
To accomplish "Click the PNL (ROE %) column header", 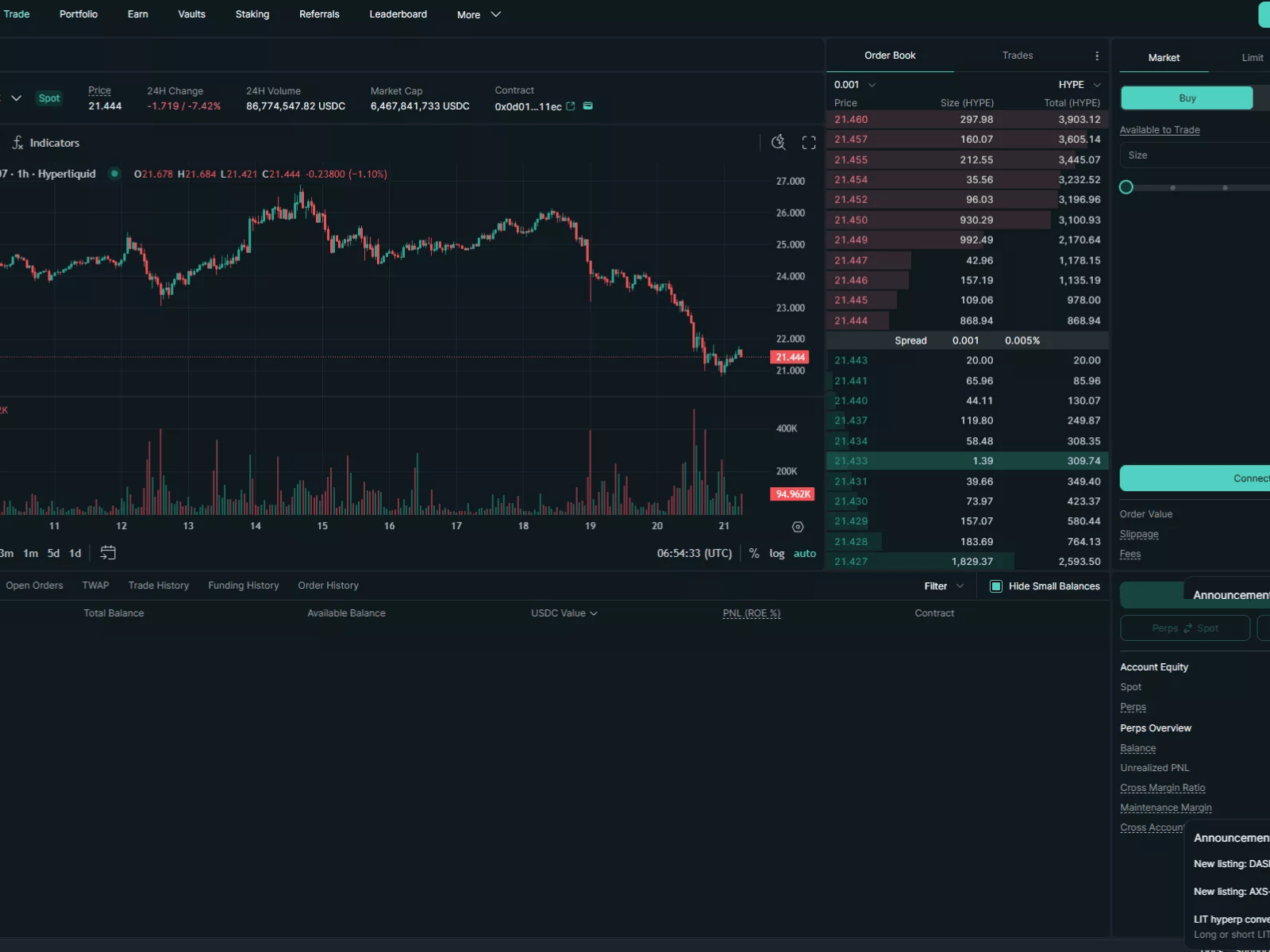I will 752,613.
